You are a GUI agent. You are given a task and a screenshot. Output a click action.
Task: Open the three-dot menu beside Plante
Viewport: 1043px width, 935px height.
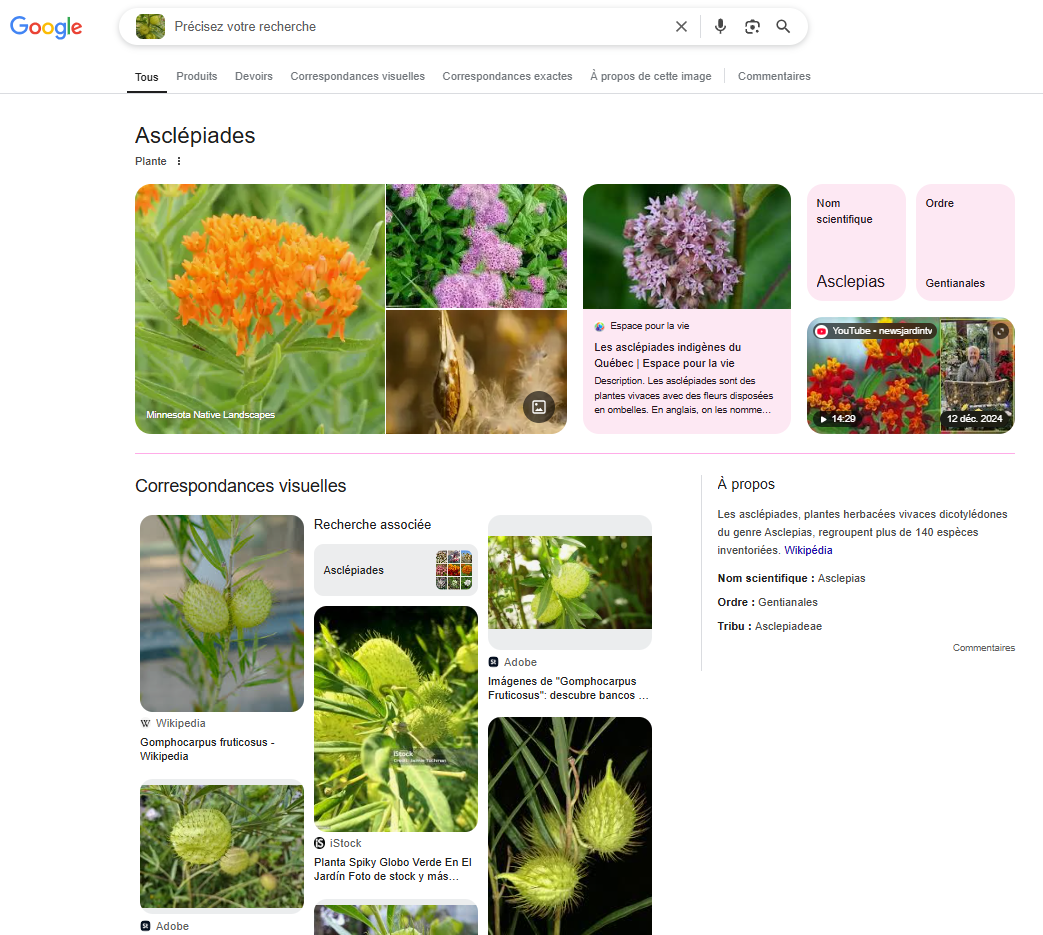tap(179, 161)
